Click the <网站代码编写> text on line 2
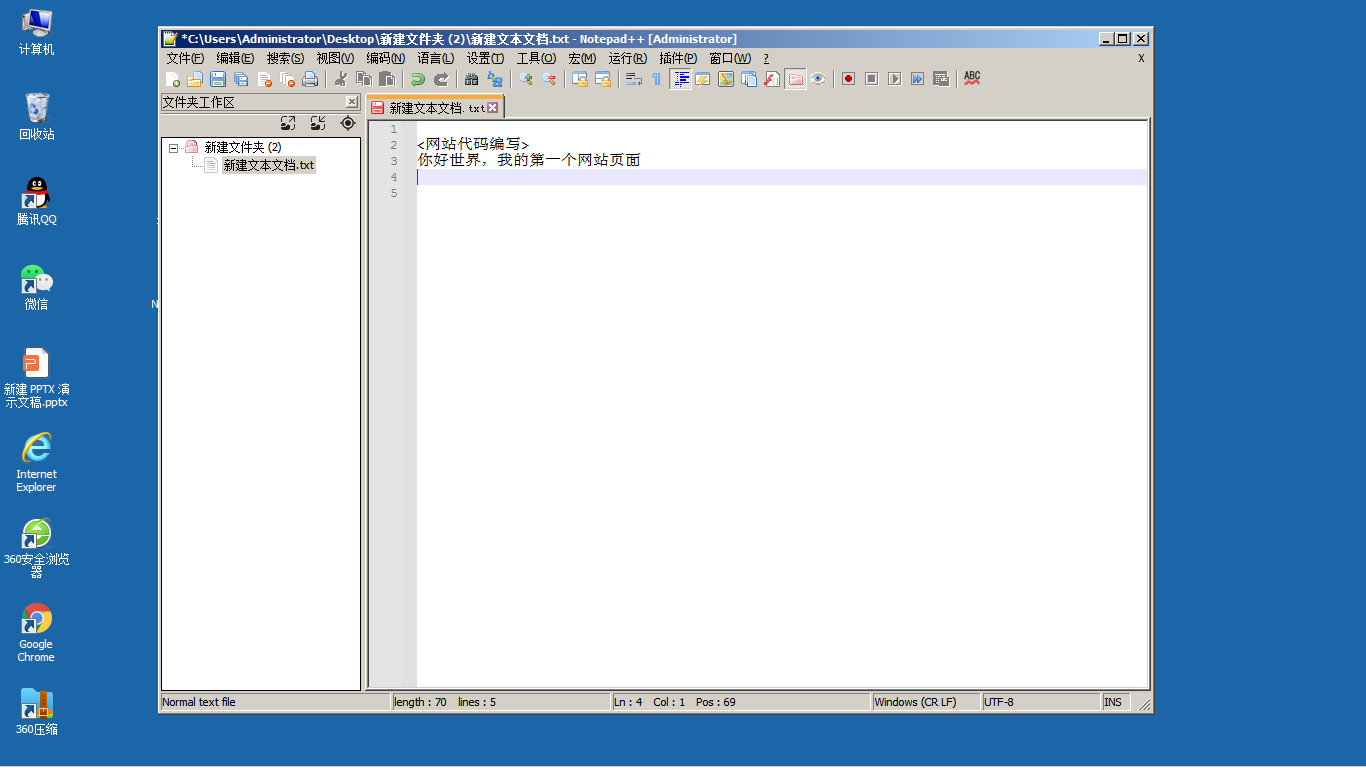Screen dimensions: 1366x768 tap(473, 145)
